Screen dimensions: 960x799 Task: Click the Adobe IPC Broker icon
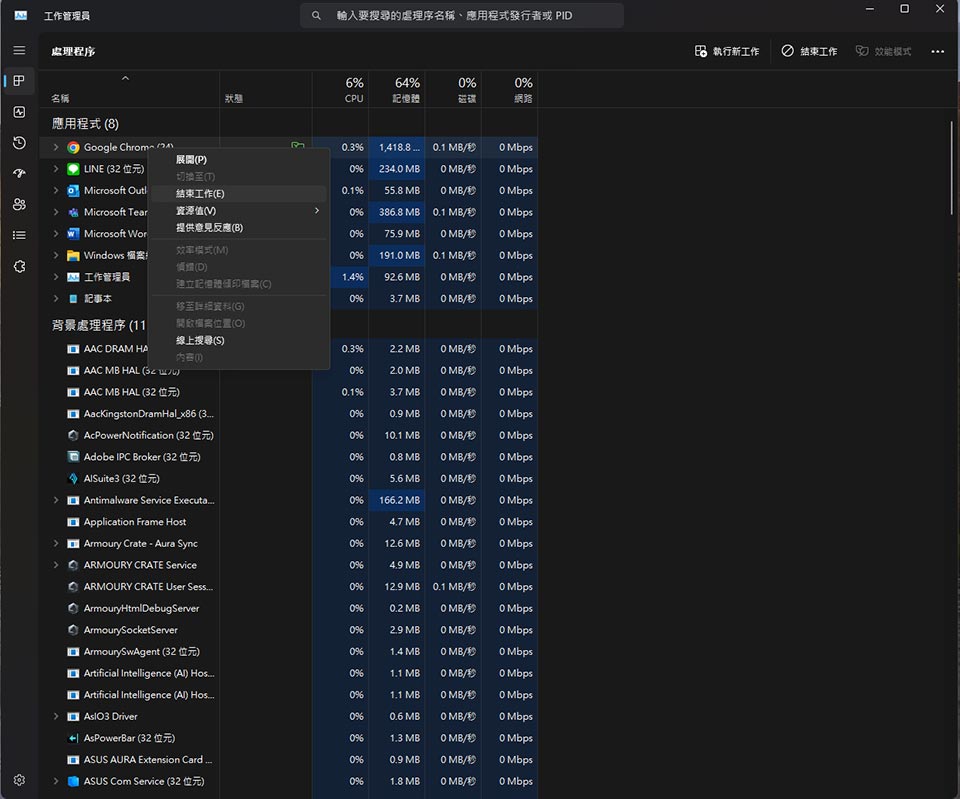[x=73, y=457]
